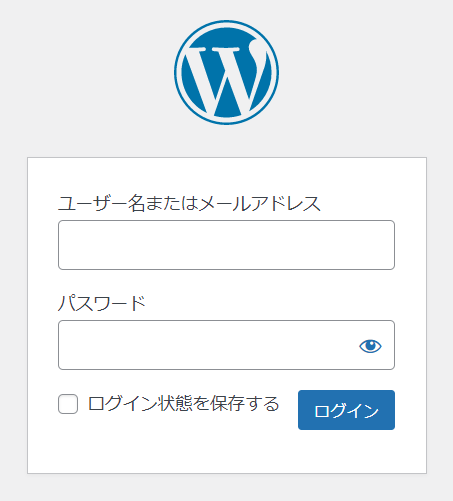This screenshot has height=501, width=453.
Task: Click the empty white area of the login panel
Action: point(227,452)
